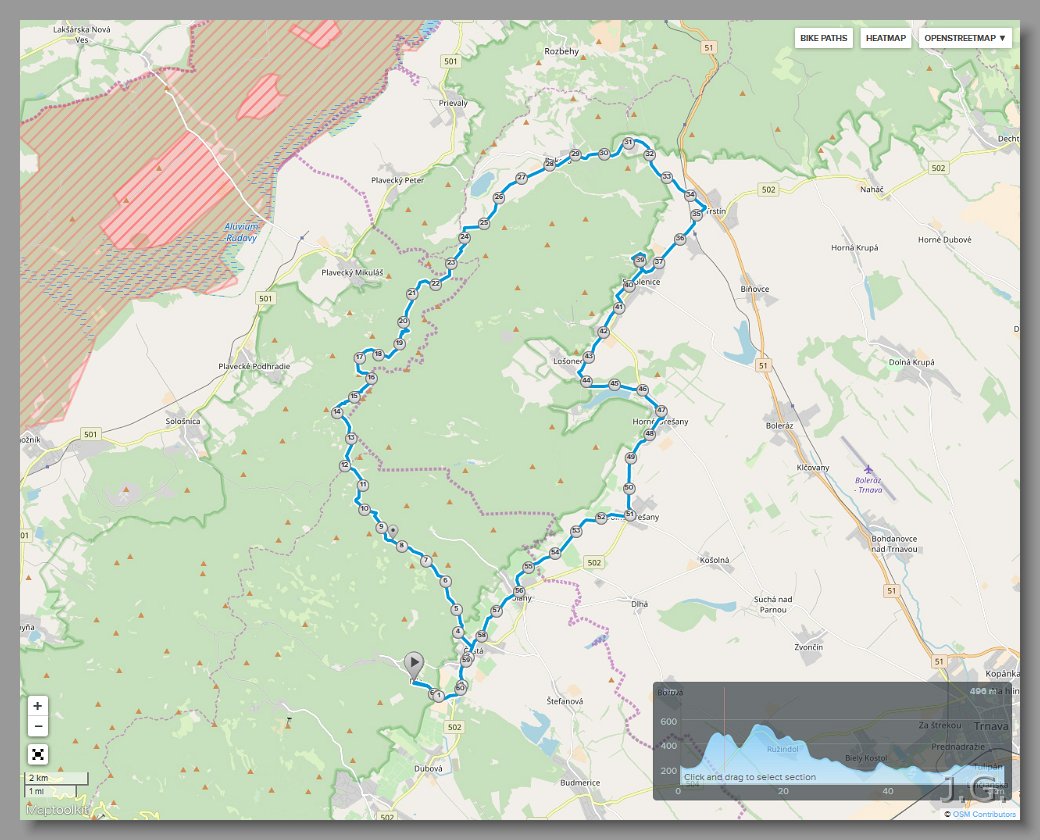The width and height of the screenshot is (1040, 840).
Task: Select kilometer marker 49 on route
Action: (x=630, y=458)
